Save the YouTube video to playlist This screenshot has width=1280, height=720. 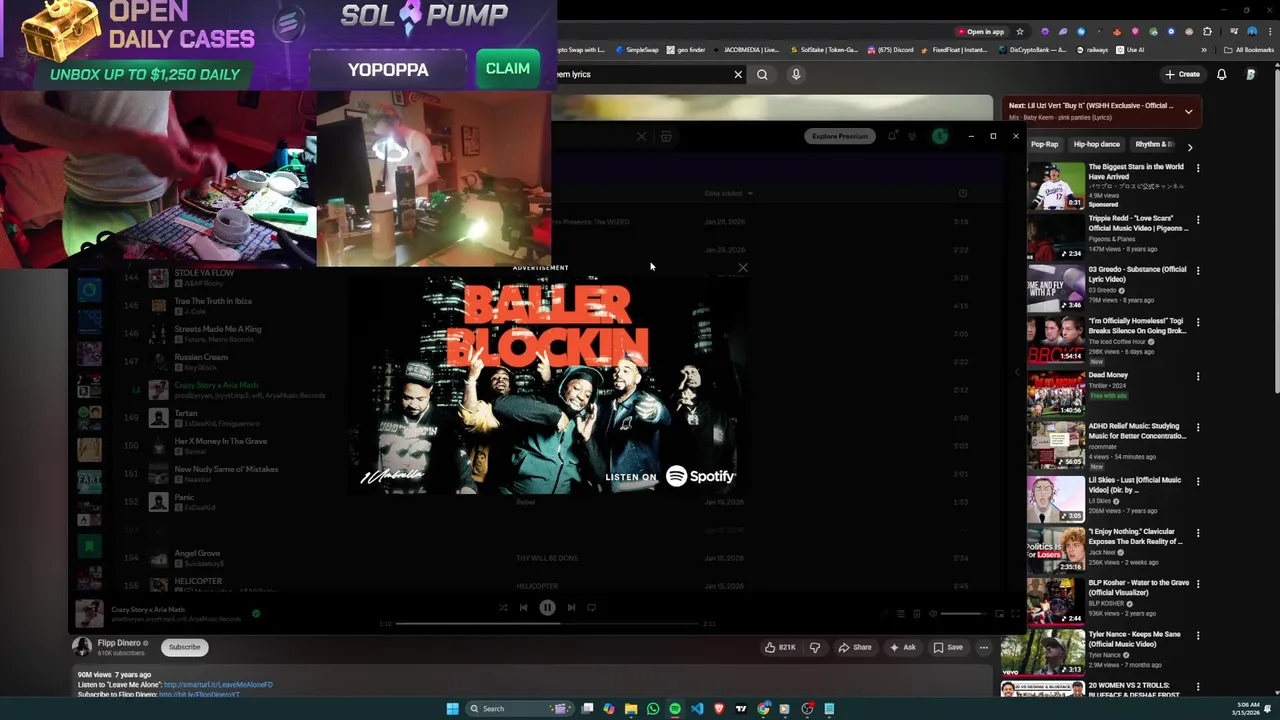point(948,647)
